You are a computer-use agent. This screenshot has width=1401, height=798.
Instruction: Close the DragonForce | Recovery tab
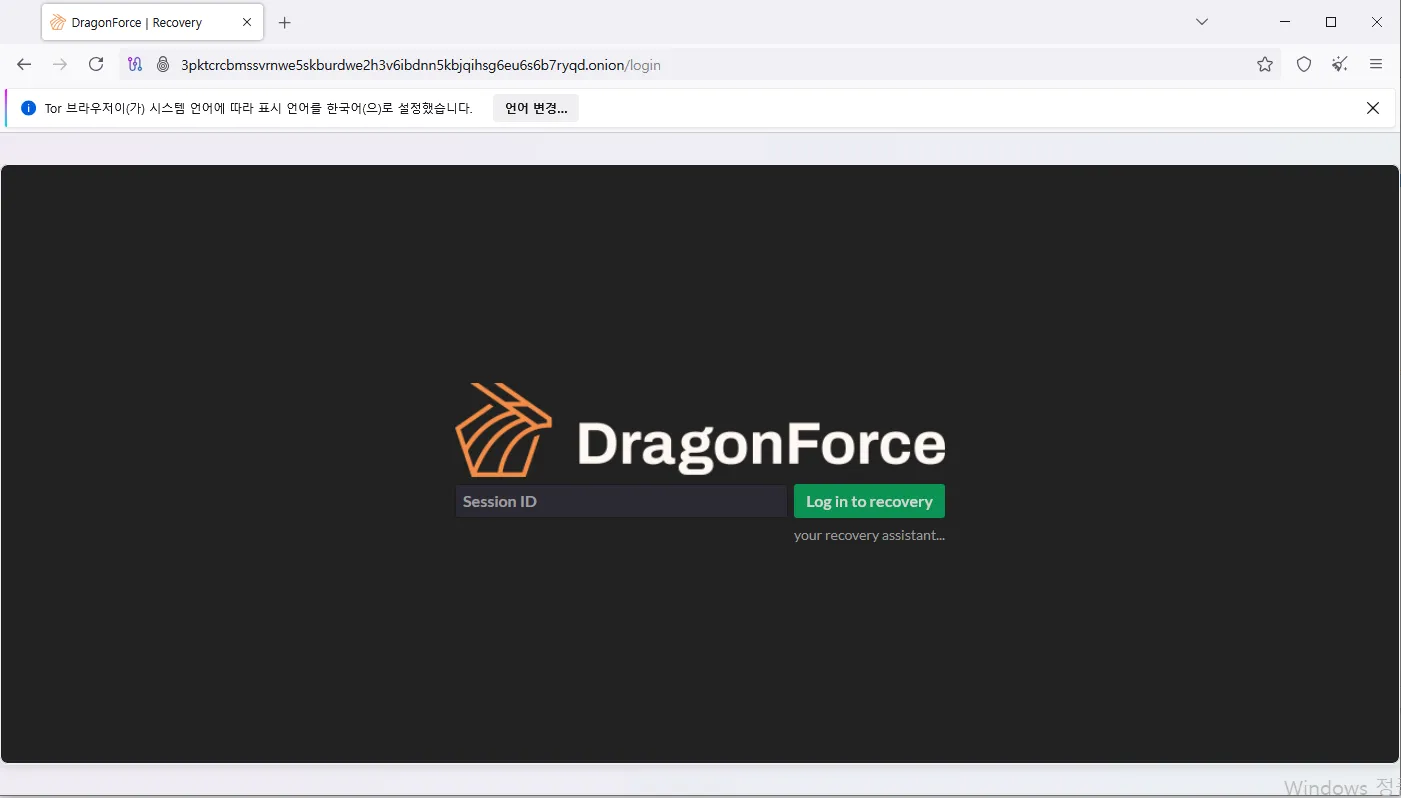click(x=247, y=22)
